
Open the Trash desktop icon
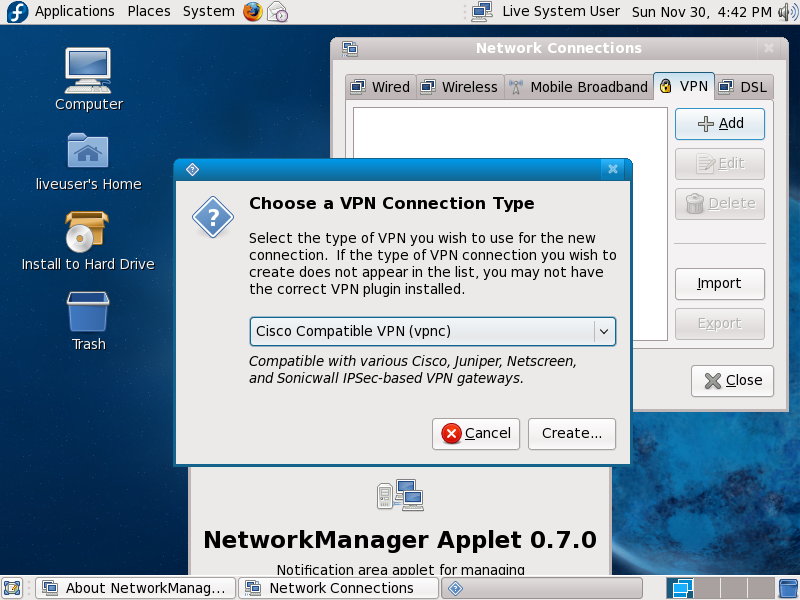point(88,321)
